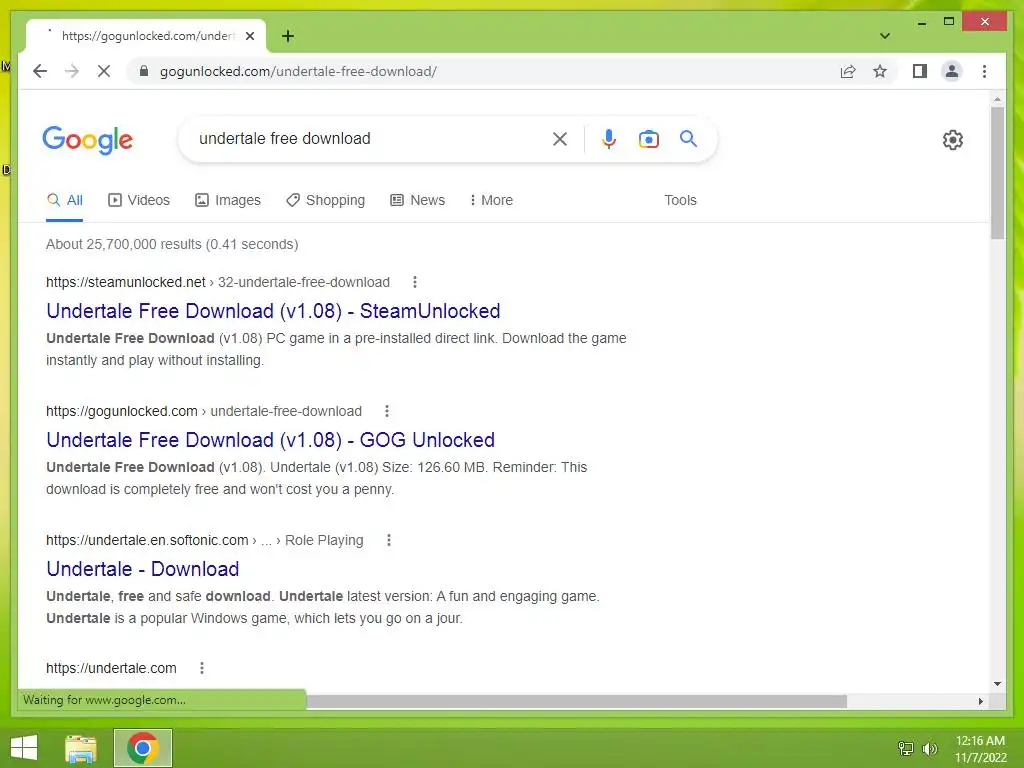Open Google quick settings gear
Screen dimensions: 1024x768
coord(953,140)
